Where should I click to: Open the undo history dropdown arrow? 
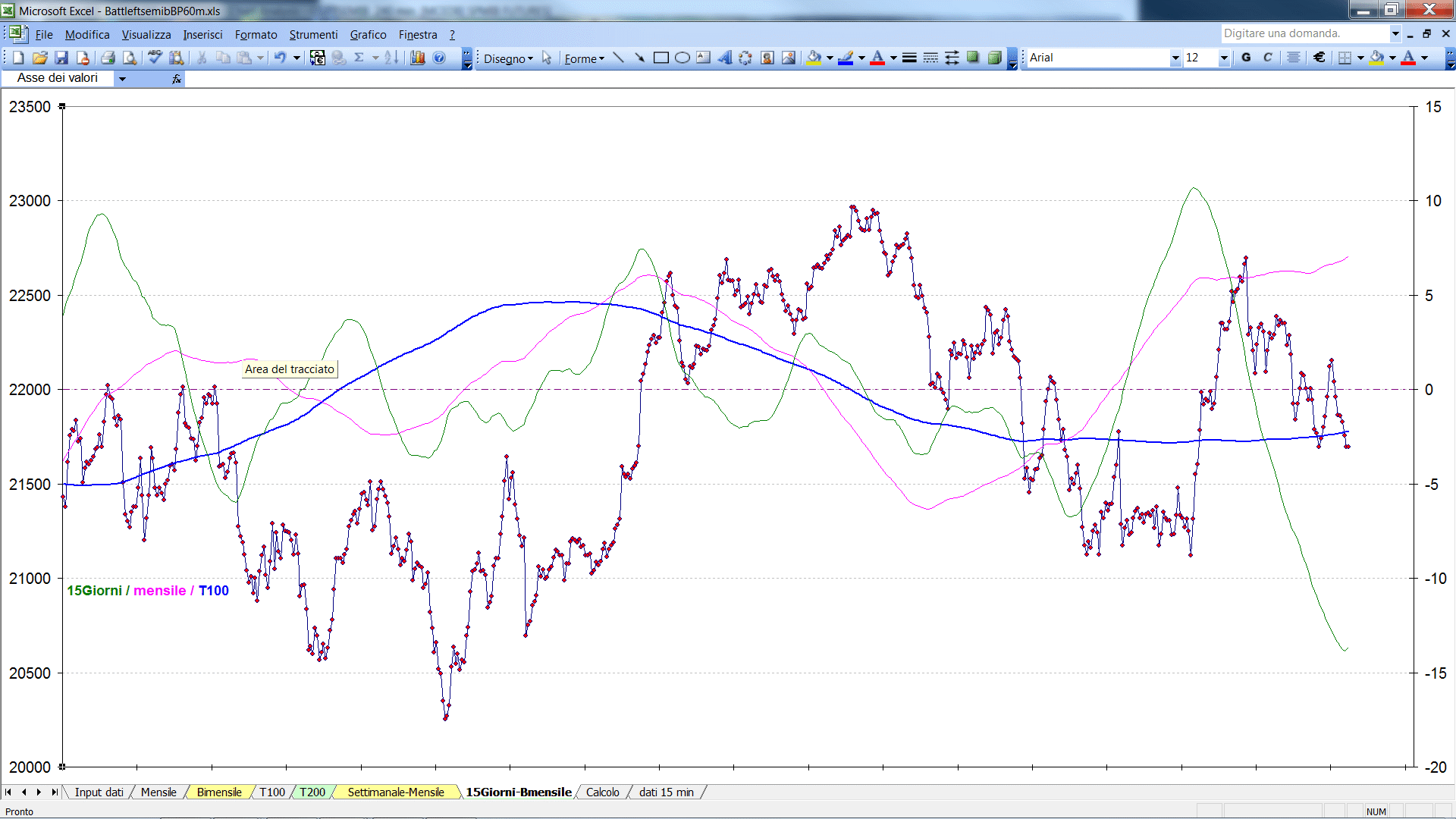tap(297, 58)
